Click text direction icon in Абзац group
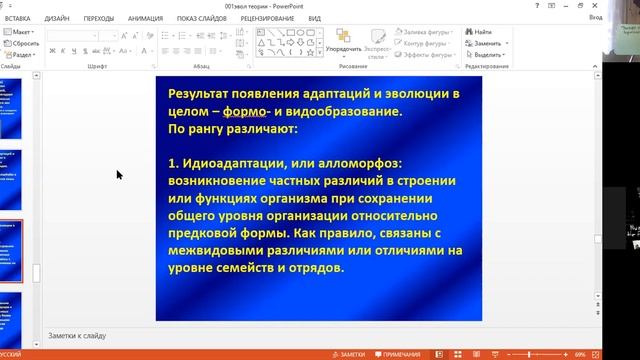The image size is (640, 360). point(241,32)
